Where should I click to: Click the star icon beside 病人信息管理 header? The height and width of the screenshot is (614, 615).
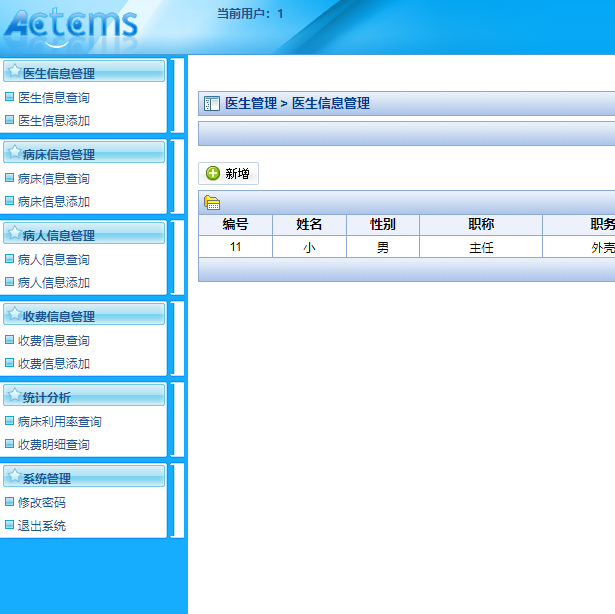tap(15, 233)
